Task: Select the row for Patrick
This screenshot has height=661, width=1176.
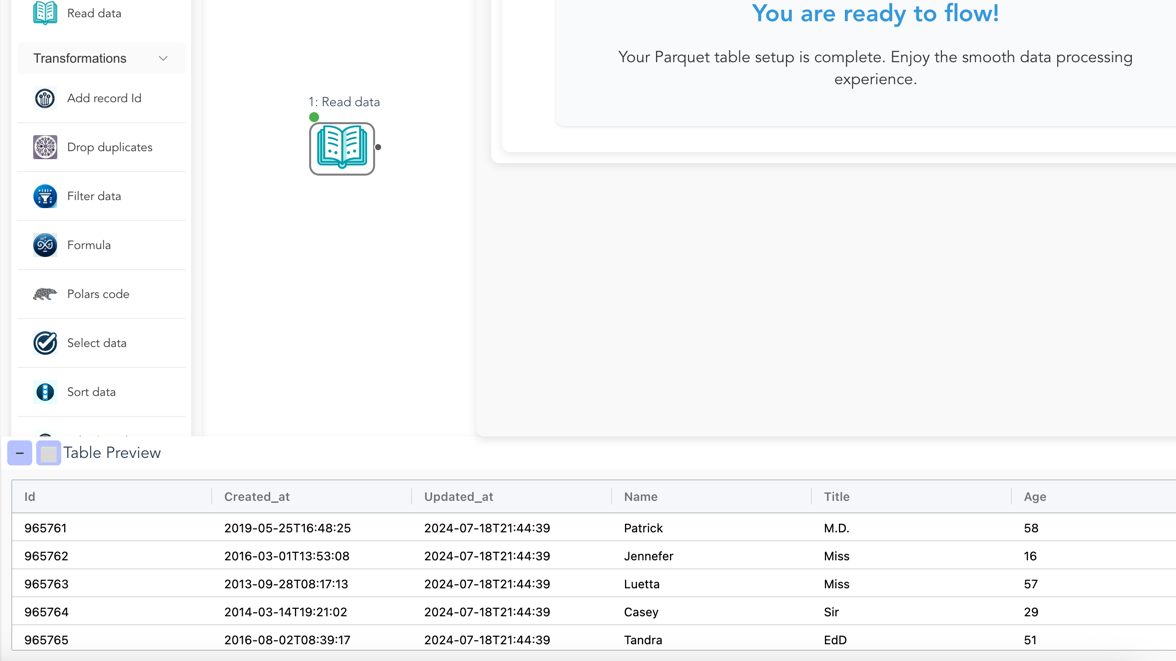Action: point(400,528)
